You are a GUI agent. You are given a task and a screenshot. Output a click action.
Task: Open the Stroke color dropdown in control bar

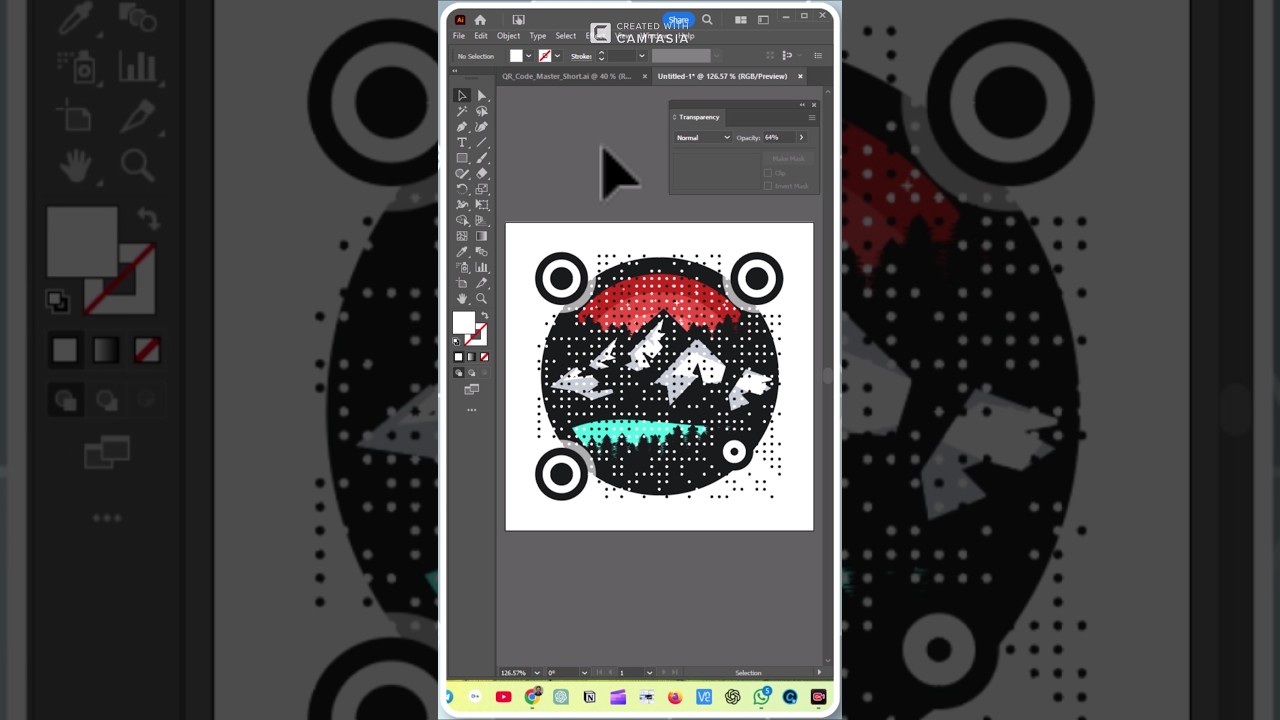(557, 56)
